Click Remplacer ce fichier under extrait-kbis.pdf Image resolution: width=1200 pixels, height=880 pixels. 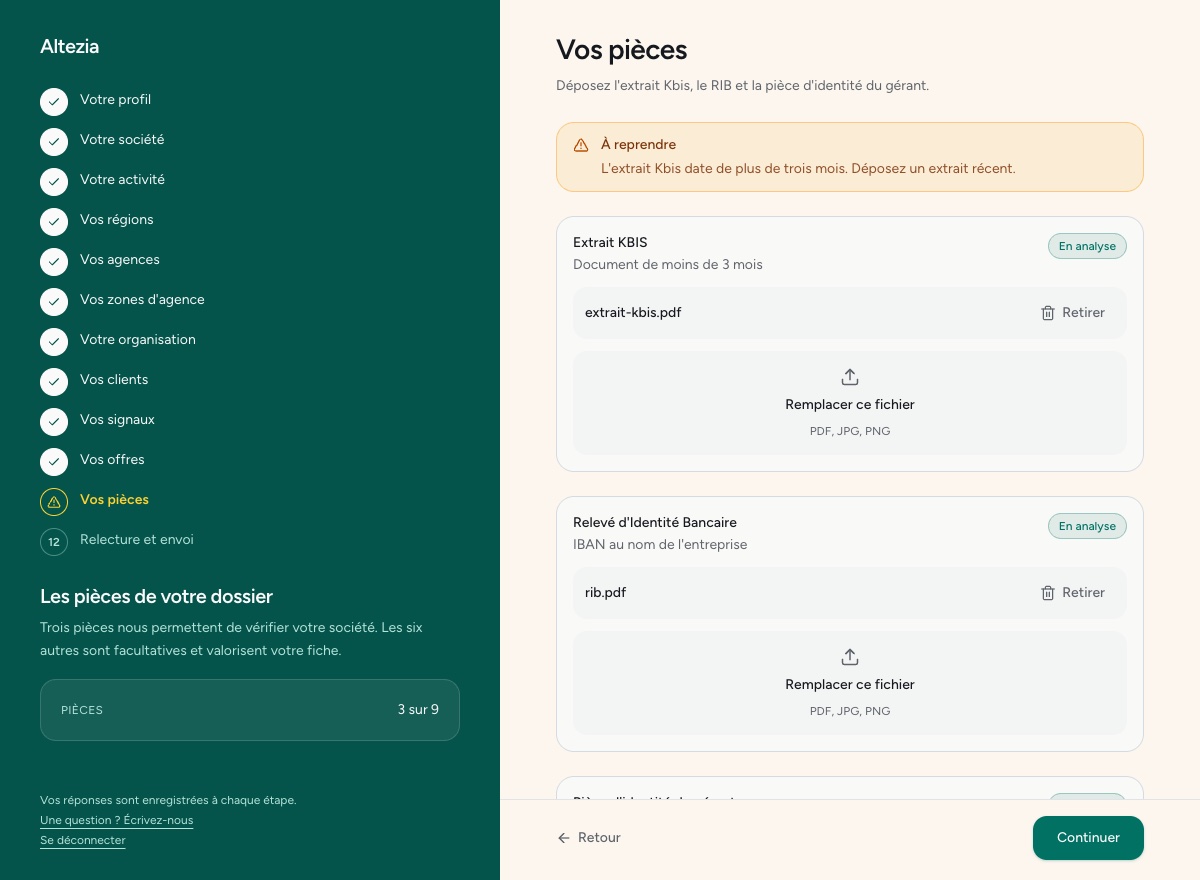[x=850, y=403]
